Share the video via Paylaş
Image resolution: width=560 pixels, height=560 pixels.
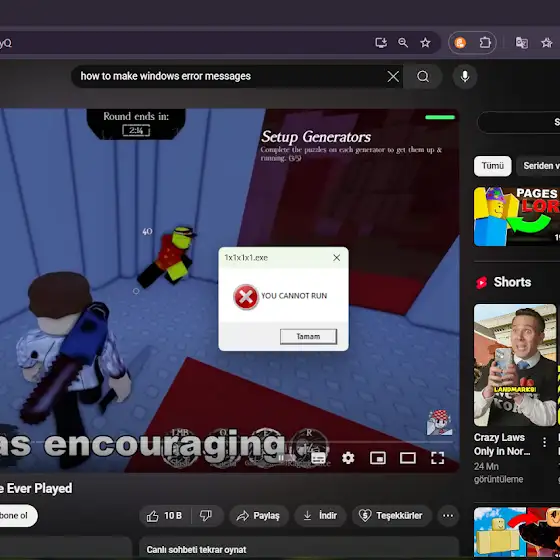tap(258, 516)
